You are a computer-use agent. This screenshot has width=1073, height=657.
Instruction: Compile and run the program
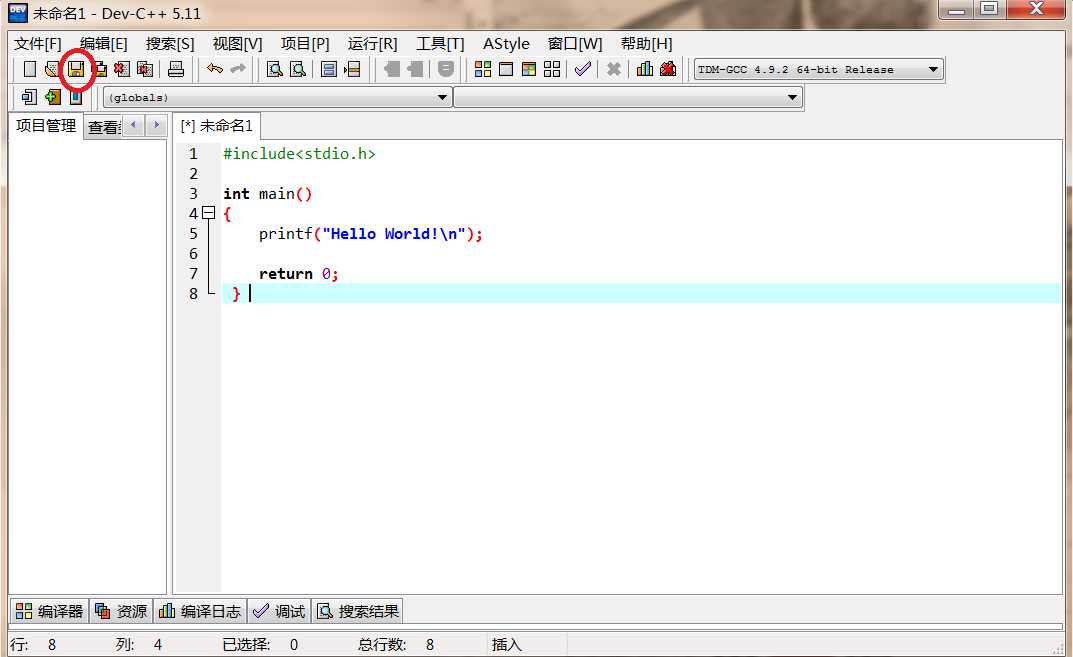point(529,69)
